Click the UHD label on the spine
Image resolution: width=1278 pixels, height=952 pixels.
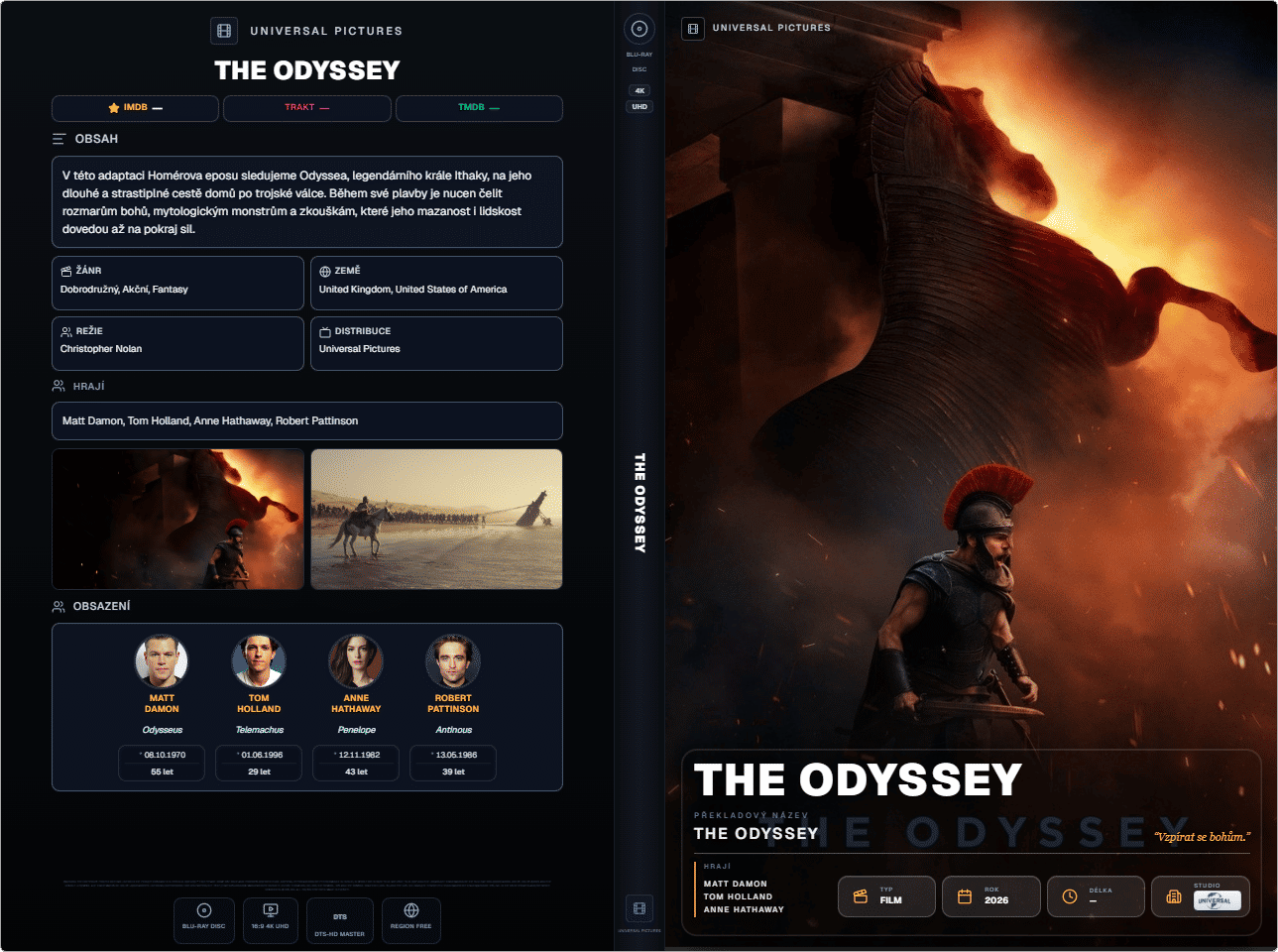(639, 107)
